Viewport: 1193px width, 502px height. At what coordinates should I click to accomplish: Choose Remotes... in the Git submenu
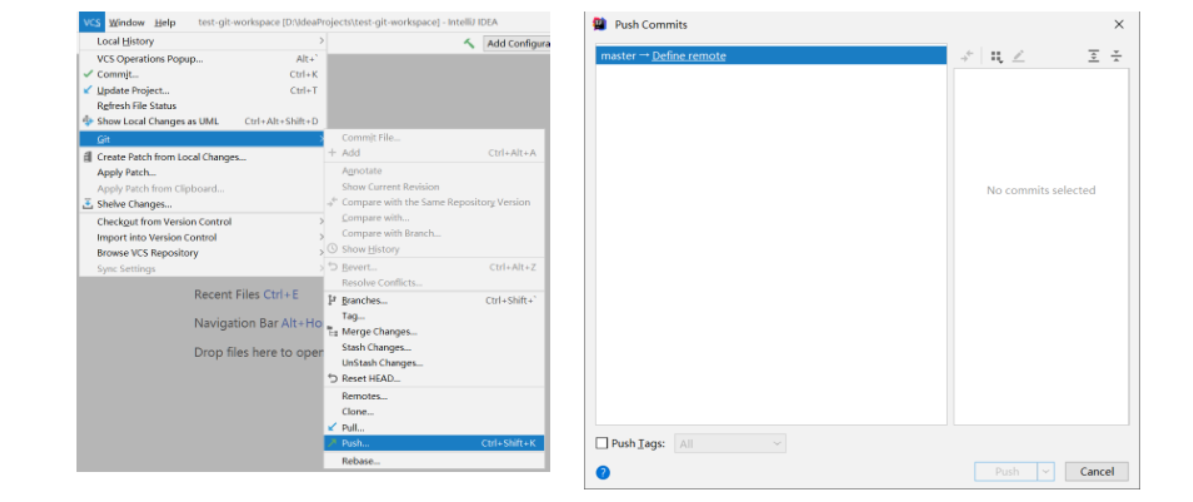pos(434,396)
